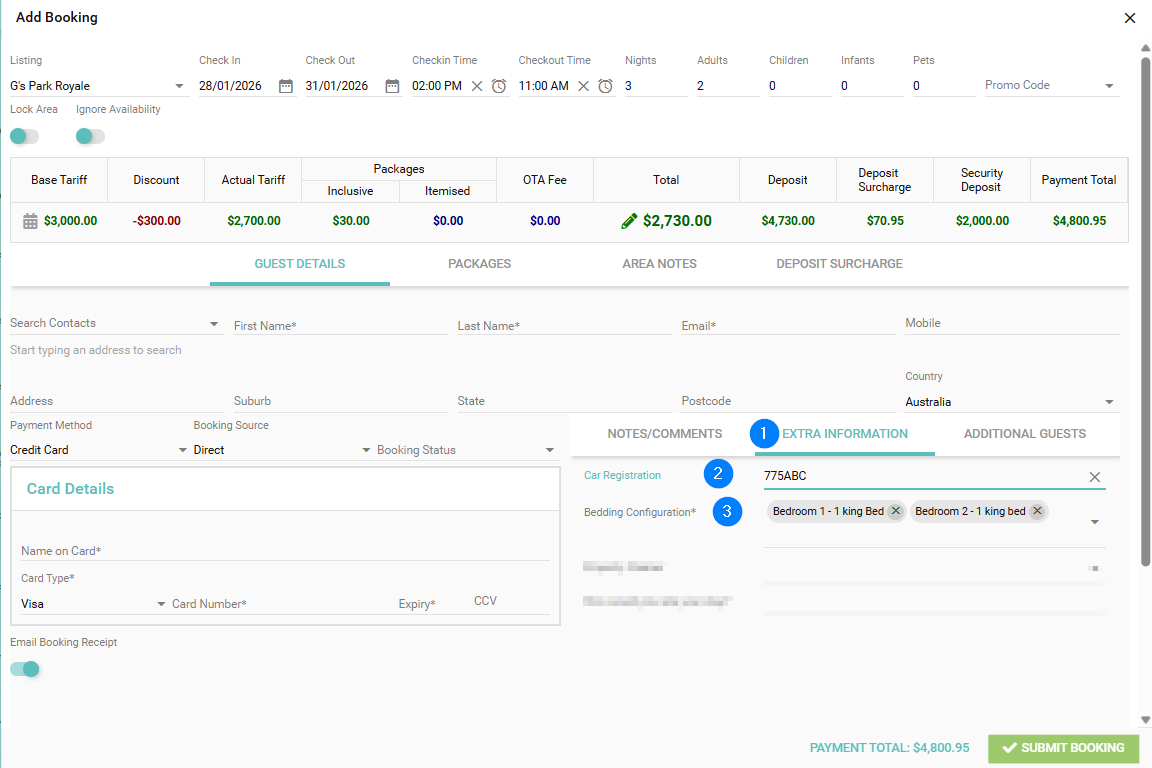The width and height of the screenshot is (1152, 768).
Task: Open the Check Out calendar picker
Action: click(392, 86)
